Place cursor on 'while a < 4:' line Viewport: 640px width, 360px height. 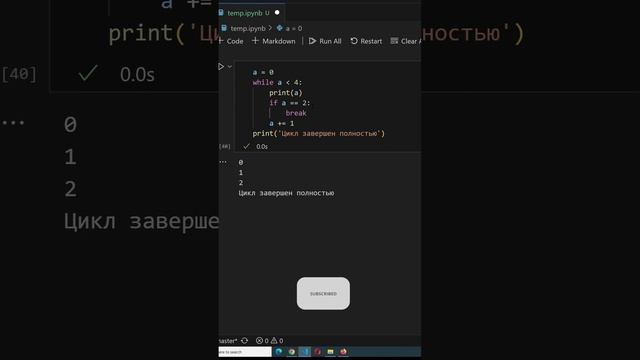277,82
